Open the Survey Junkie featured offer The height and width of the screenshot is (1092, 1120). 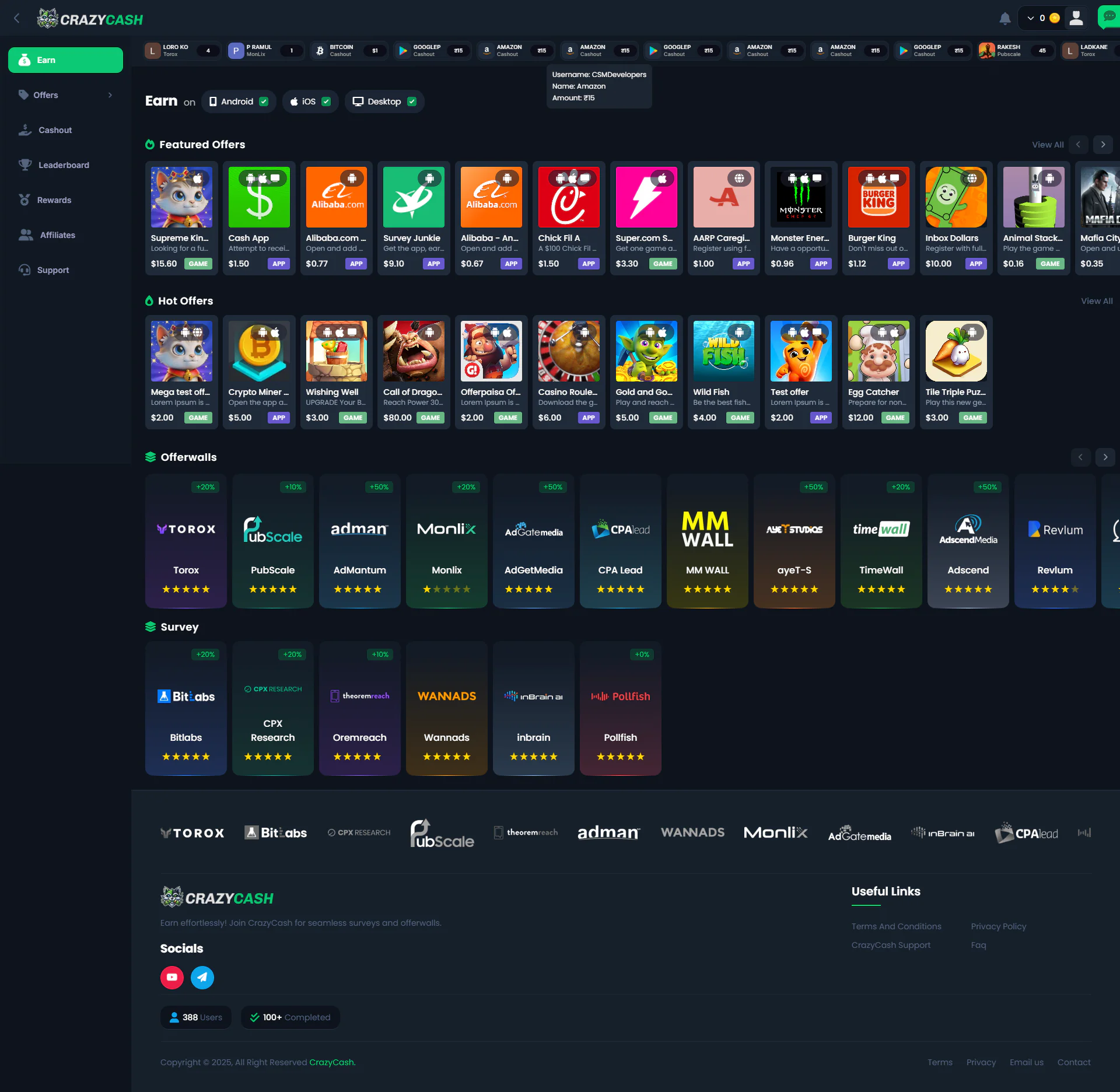pos(414,218)
